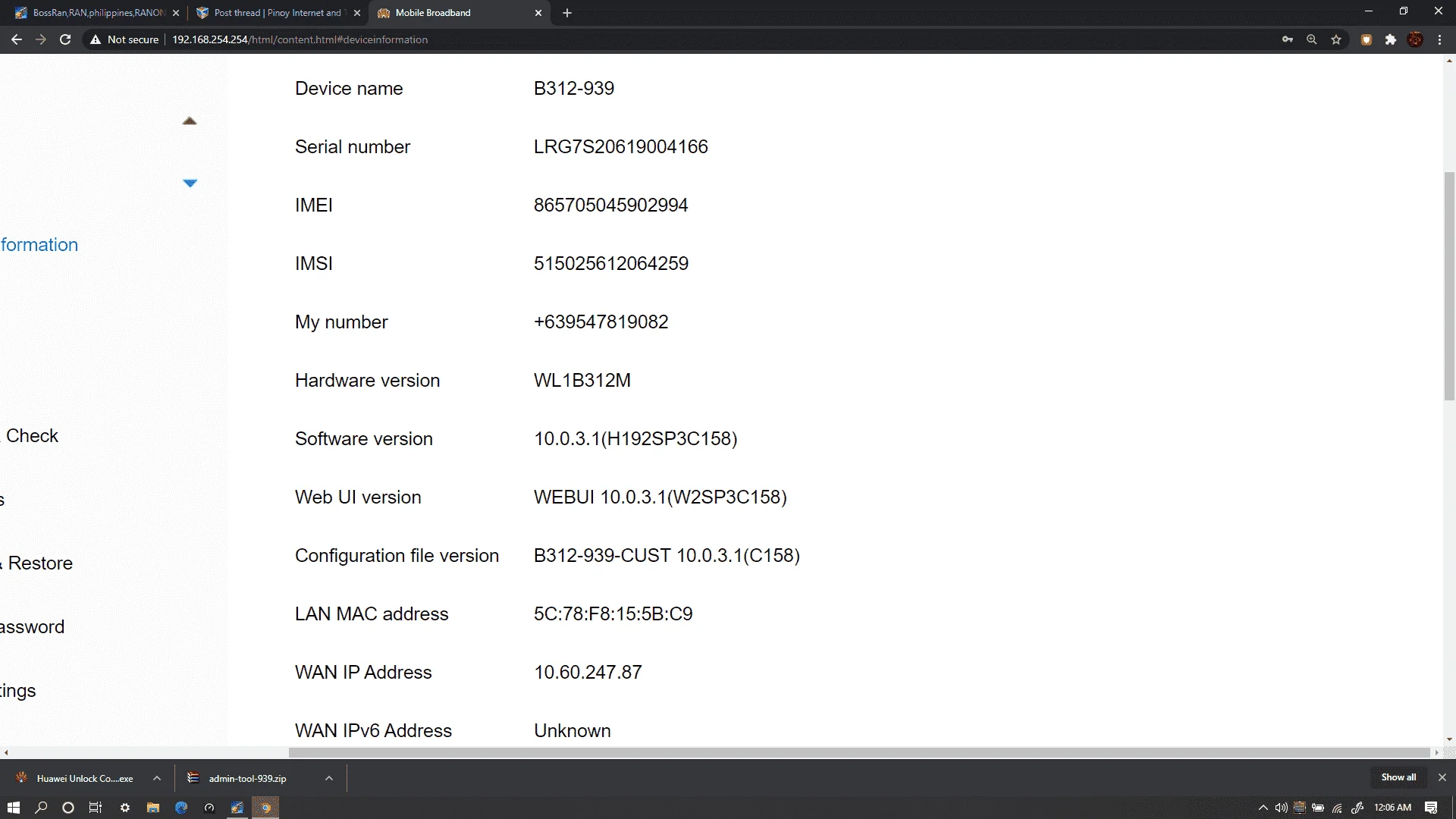The height and width of the screenshot is (819, 1456).
Task: Open File Explorer on the taskbar
Action: coord(153,808)
